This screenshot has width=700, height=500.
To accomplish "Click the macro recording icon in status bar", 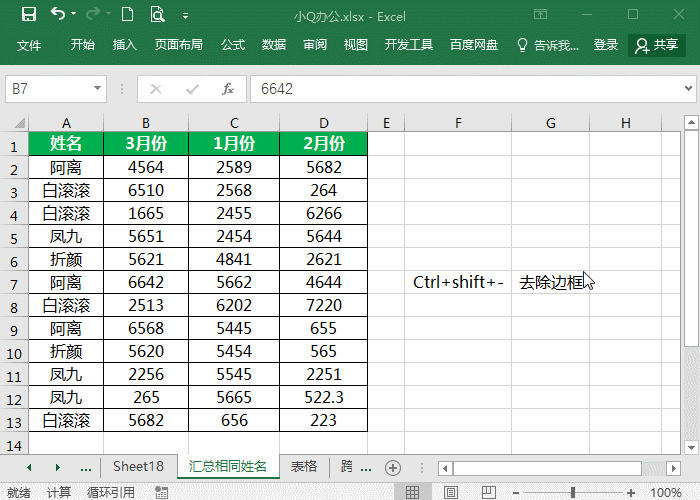I will [x=161, y=492].
